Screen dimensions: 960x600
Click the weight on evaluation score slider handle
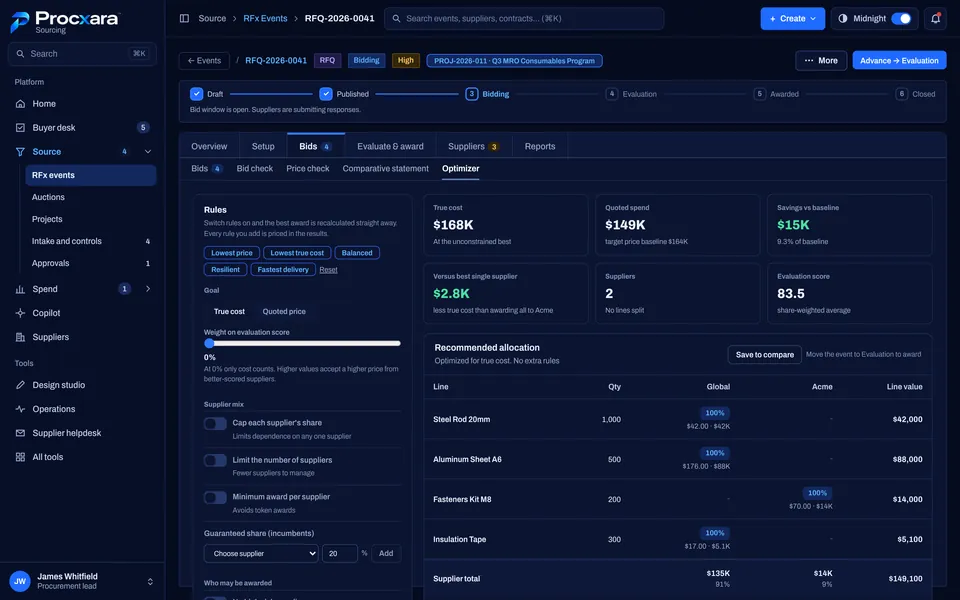[209, 343]
